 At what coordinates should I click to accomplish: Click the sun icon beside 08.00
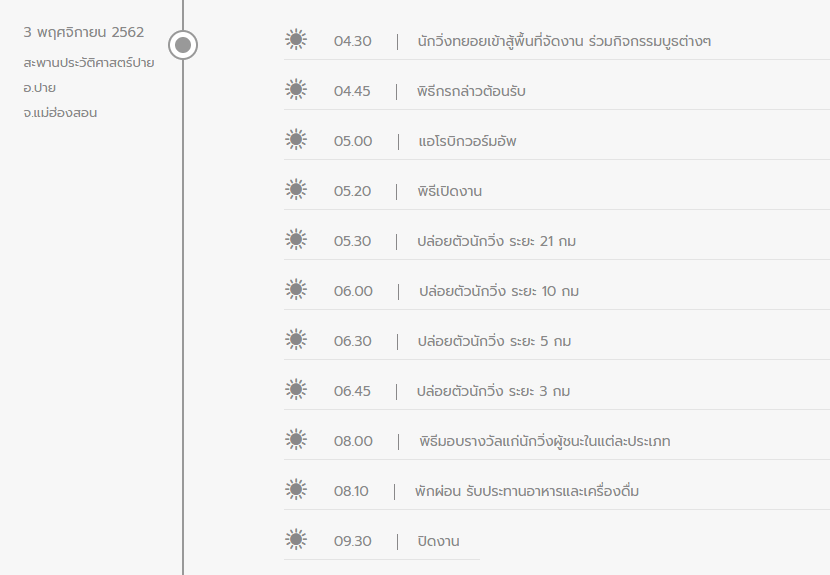(x=296, y=439)
